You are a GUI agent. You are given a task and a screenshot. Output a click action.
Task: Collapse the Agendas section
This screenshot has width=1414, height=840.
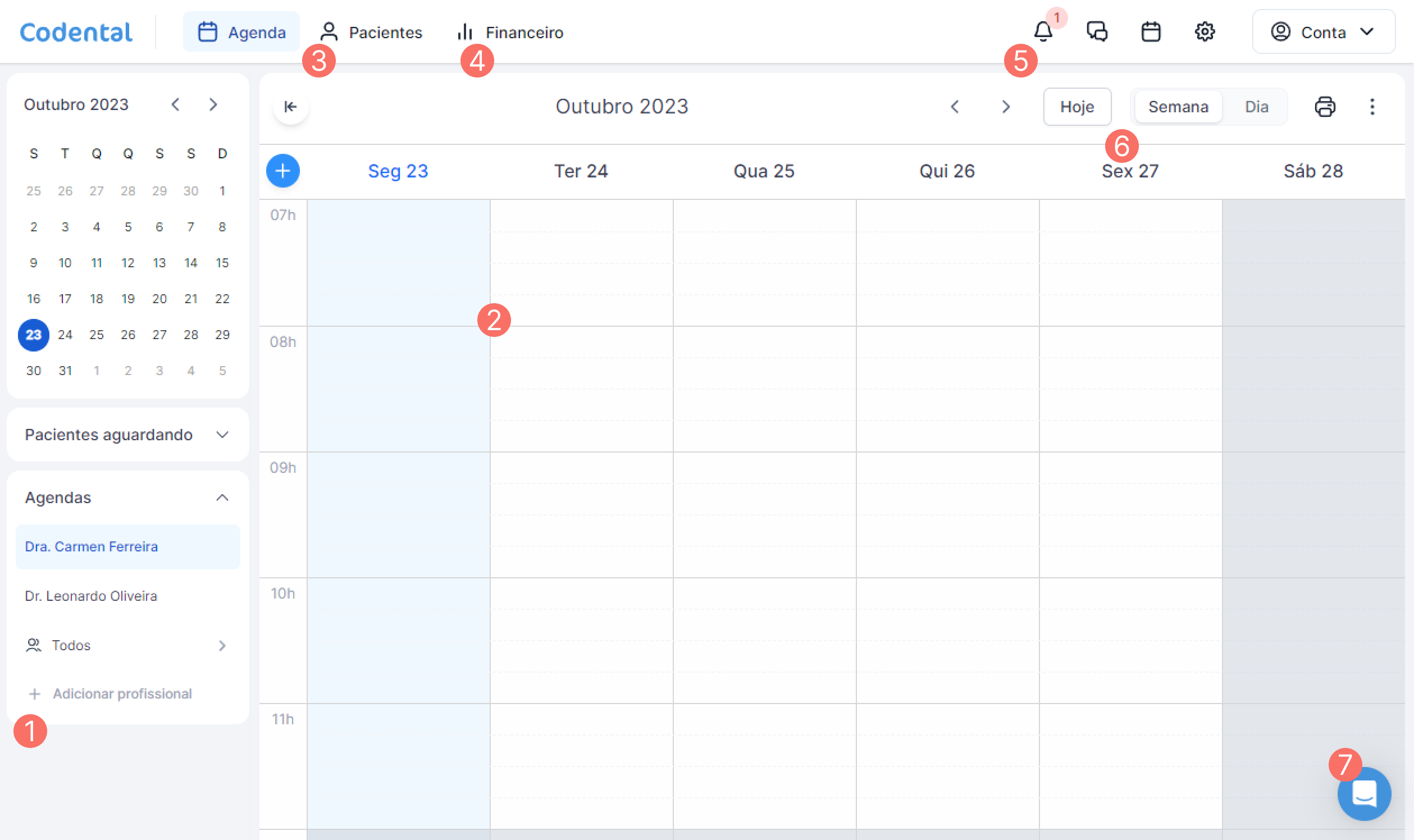click(222, 497)
